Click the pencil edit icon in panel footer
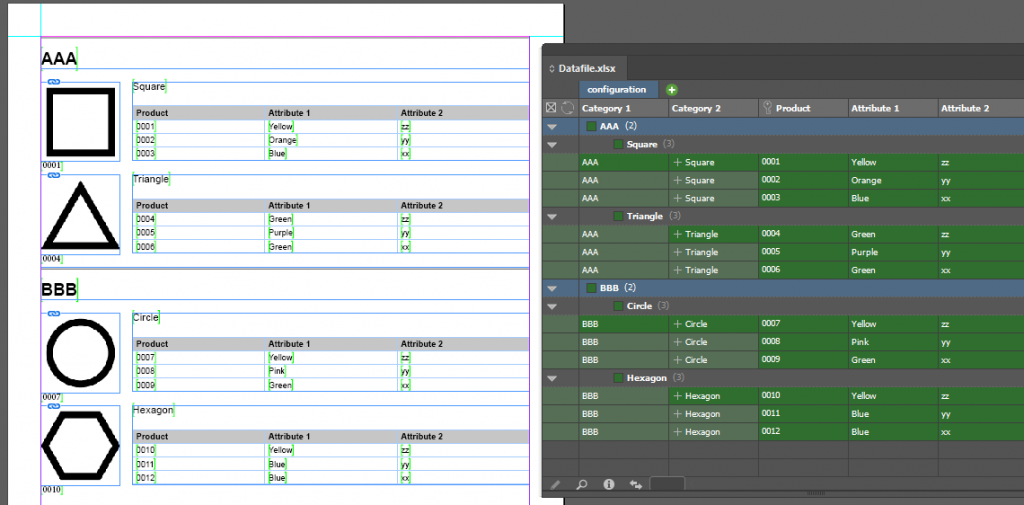The width and height of the screenshot is (1024, 505). pyautogui.click(x=555, y=485)
